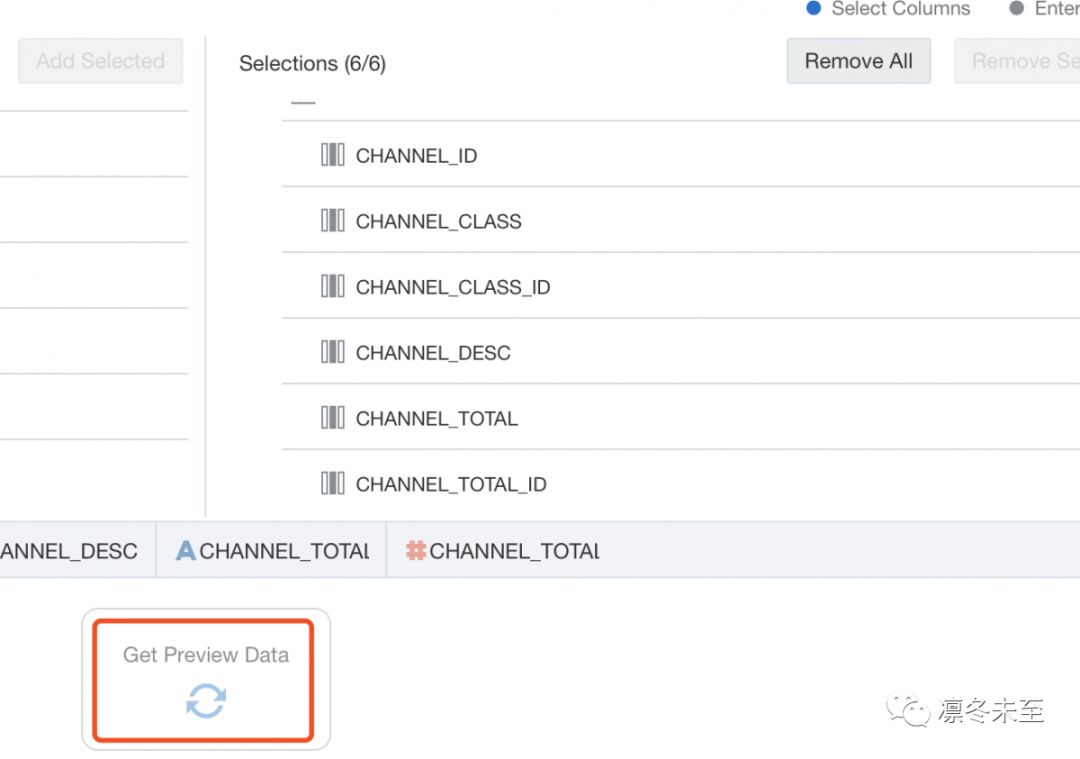Click the text-type 'A' icon in preview header
1080x759 pixels.
186,550
